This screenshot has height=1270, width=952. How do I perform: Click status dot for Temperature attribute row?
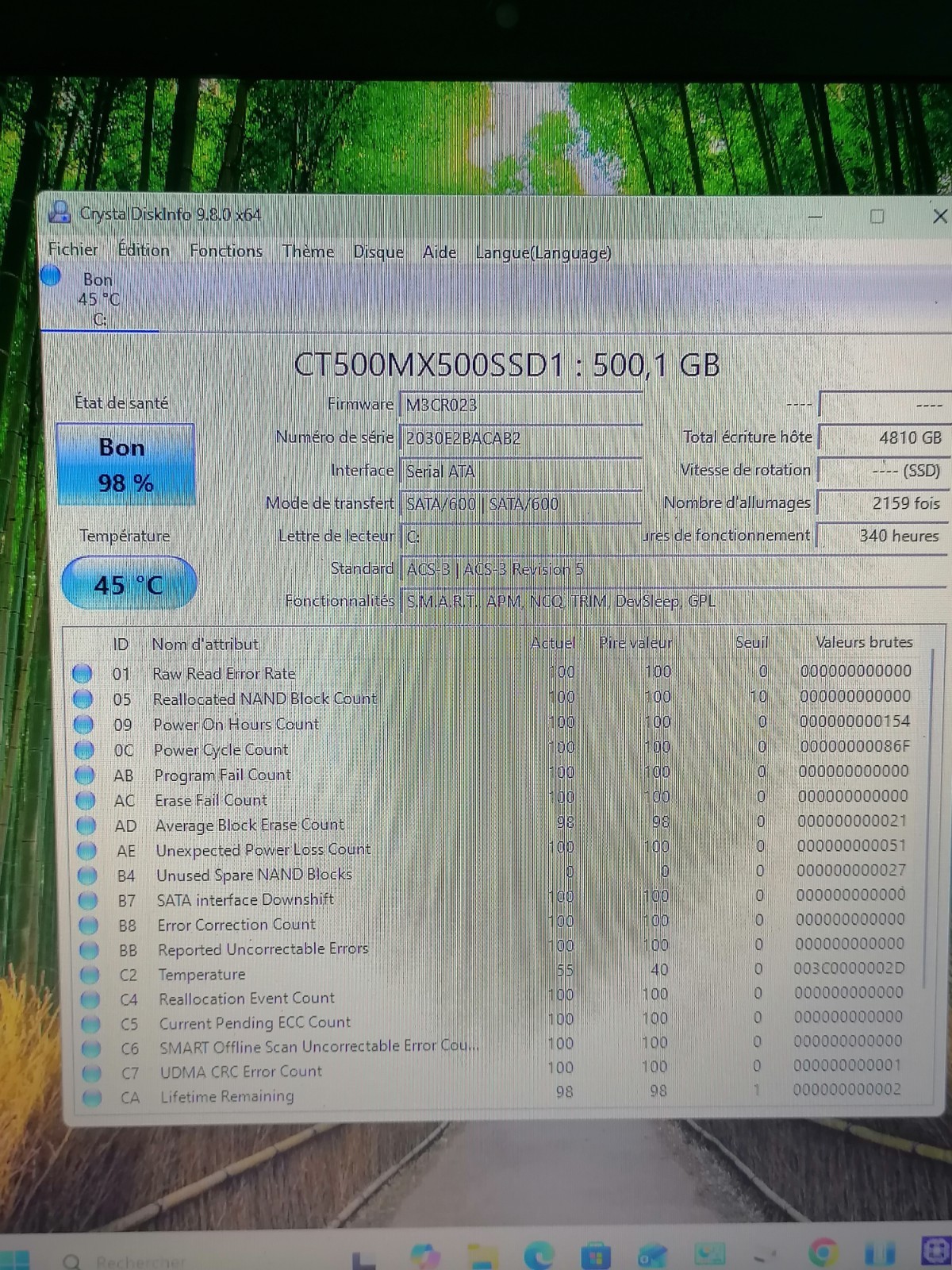pos(90,975)
